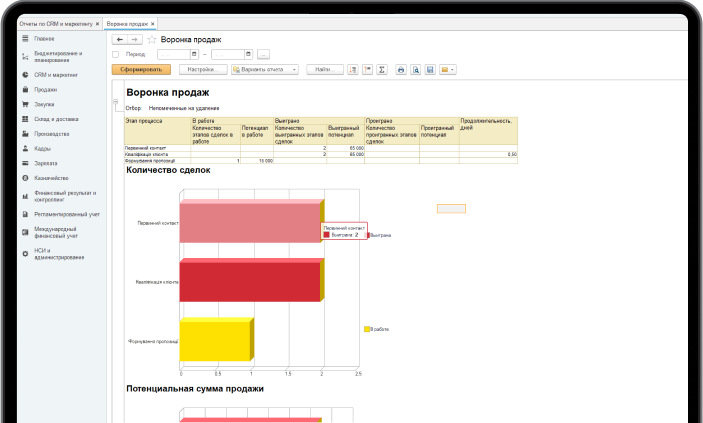Click the collapse groups toolbar icon

368,70
